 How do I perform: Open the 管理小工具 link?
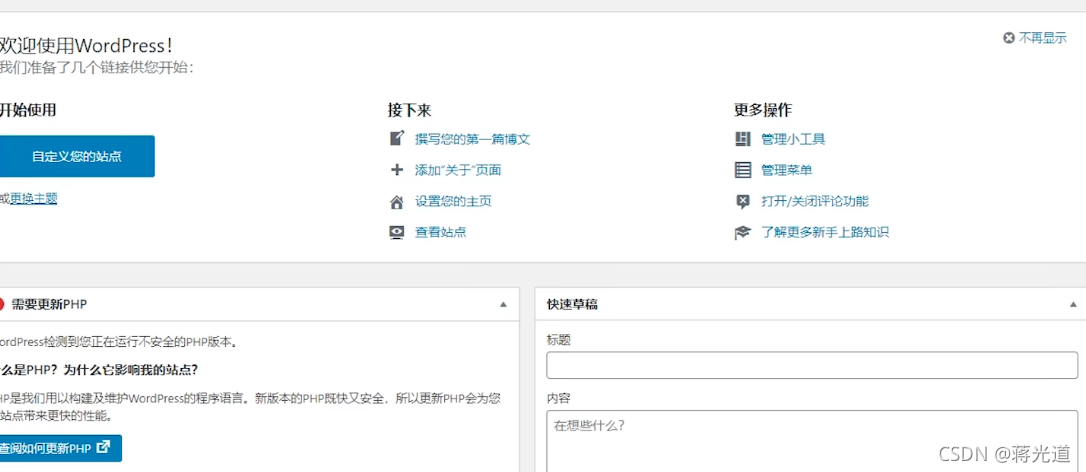click(x=793, y=139)
